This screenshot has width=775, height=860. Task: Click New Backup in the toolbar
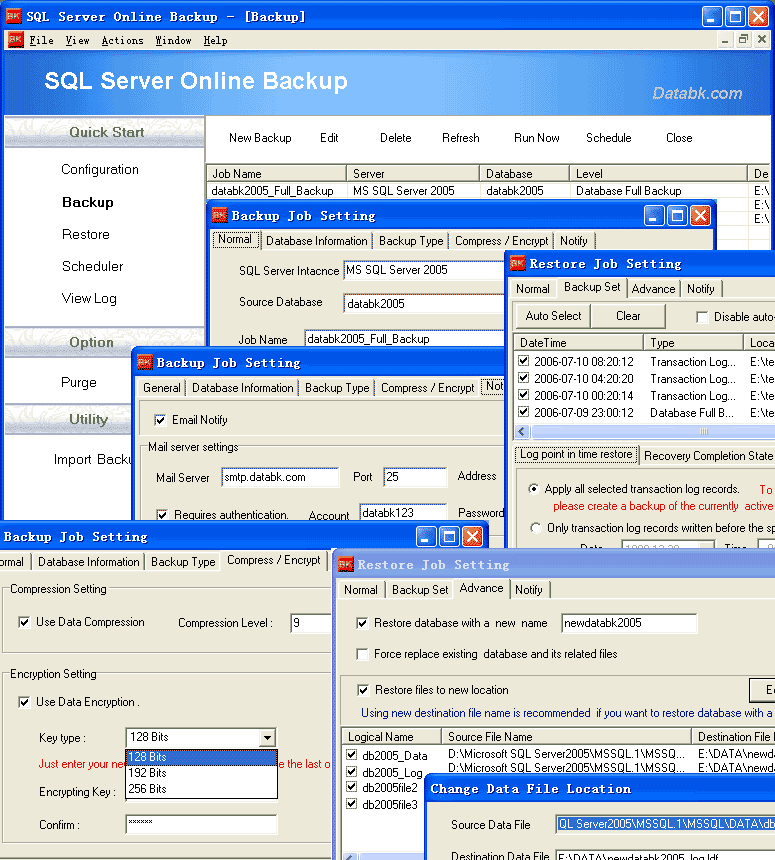[x=260, y=138]
